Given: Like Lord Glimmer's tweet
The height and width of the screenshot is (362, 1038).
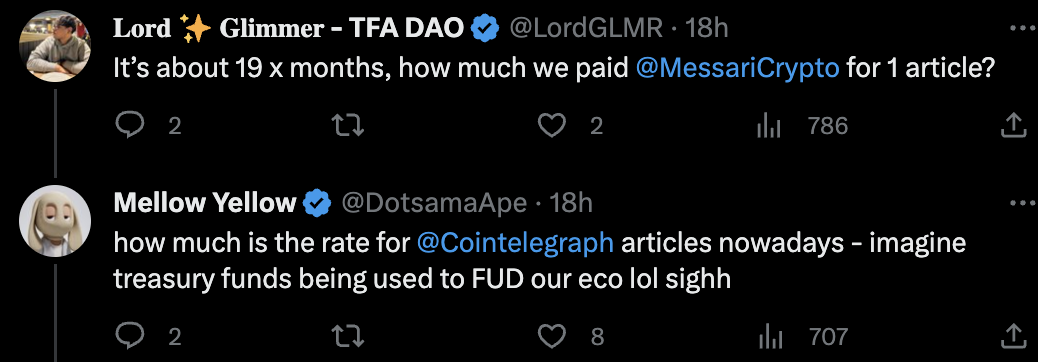Looking at the screenshot, I should coord(551,125).
